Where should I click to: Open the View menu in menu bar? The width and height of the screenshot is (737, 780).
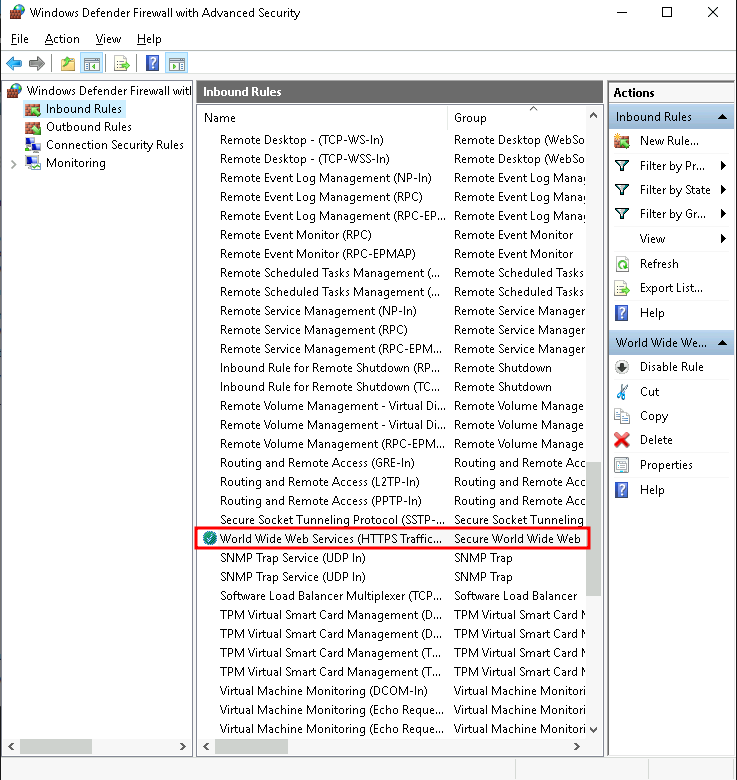point(108,39)
